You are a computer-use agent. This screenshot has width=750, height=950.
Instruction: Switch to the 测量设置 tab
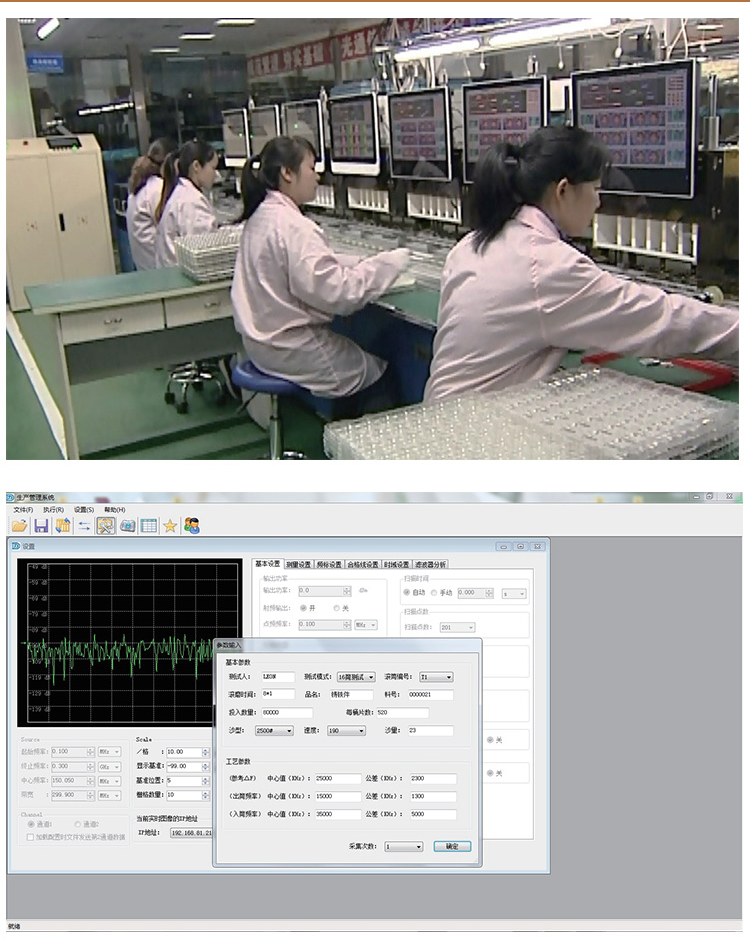[298, 564]
